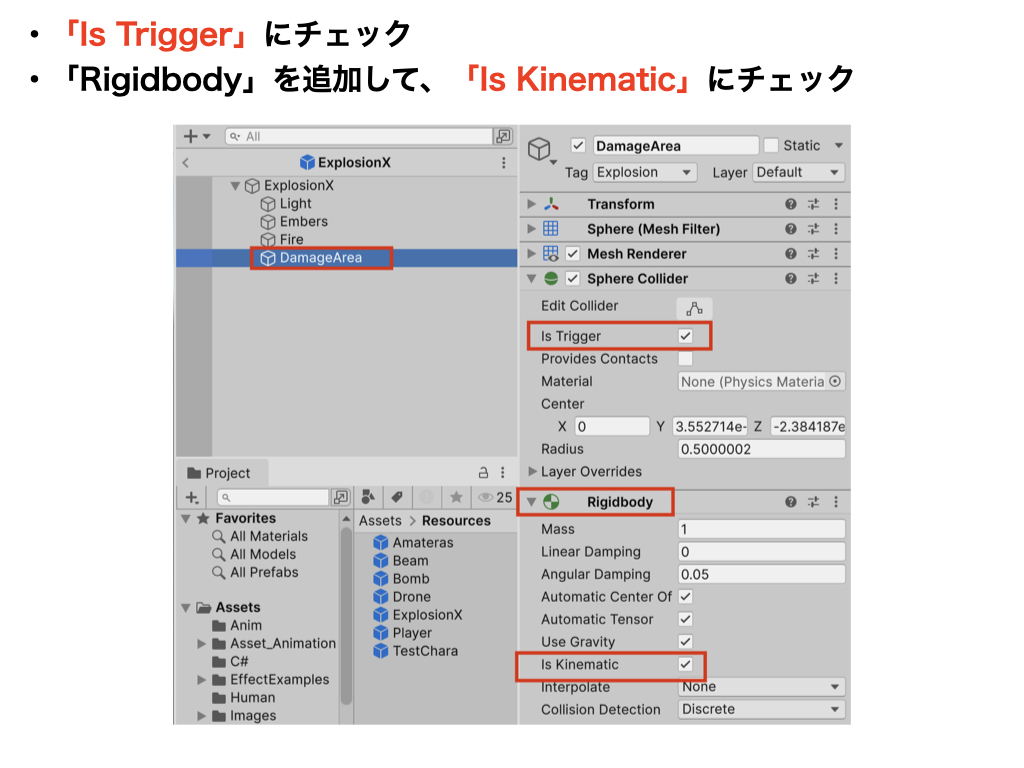Open Mesh Renderer presets icon
1024x768 pixels.
[x=813, y=254]
